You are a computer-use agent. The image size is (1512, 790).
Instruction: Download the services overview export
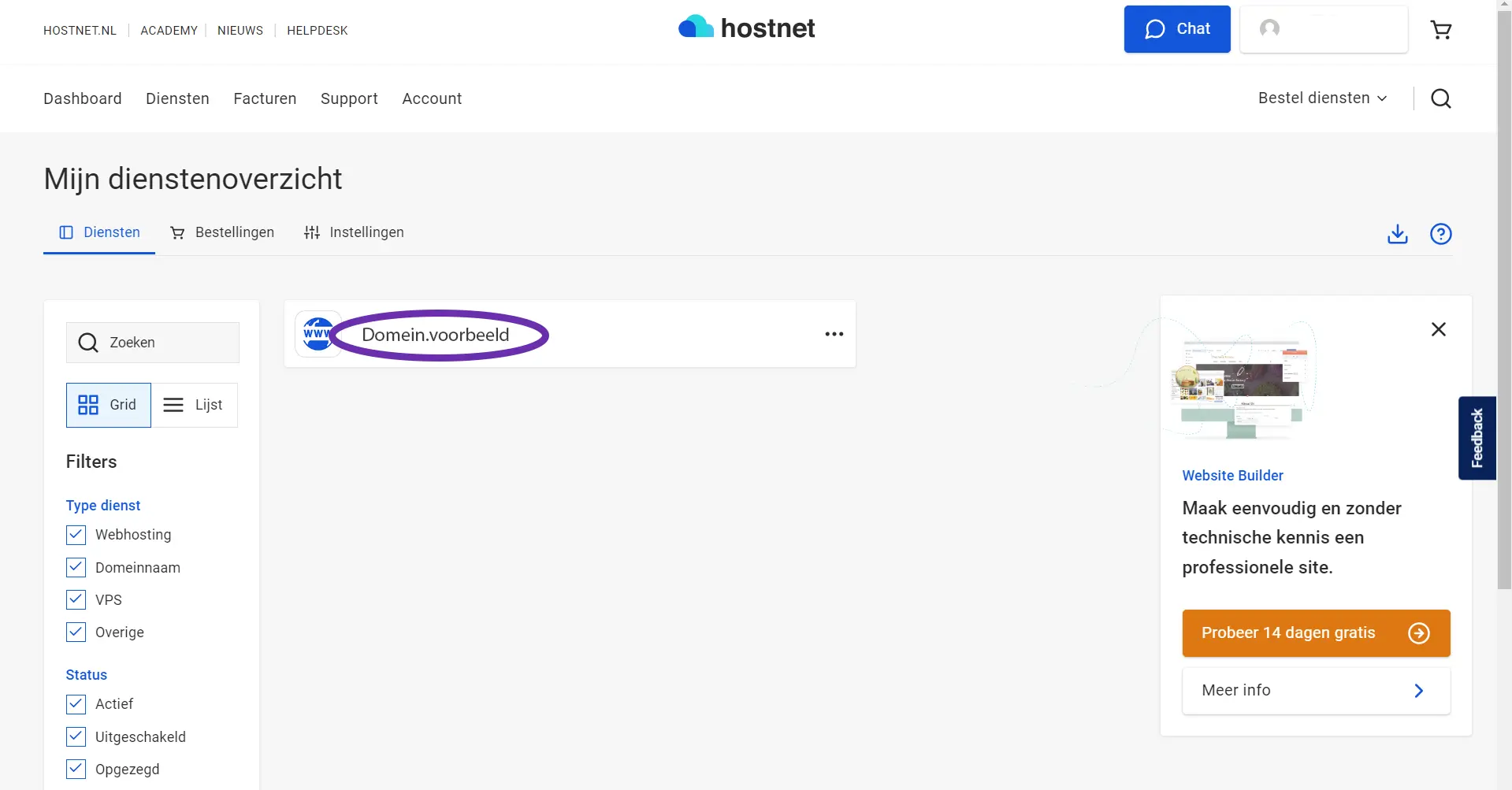[1397, 234]
